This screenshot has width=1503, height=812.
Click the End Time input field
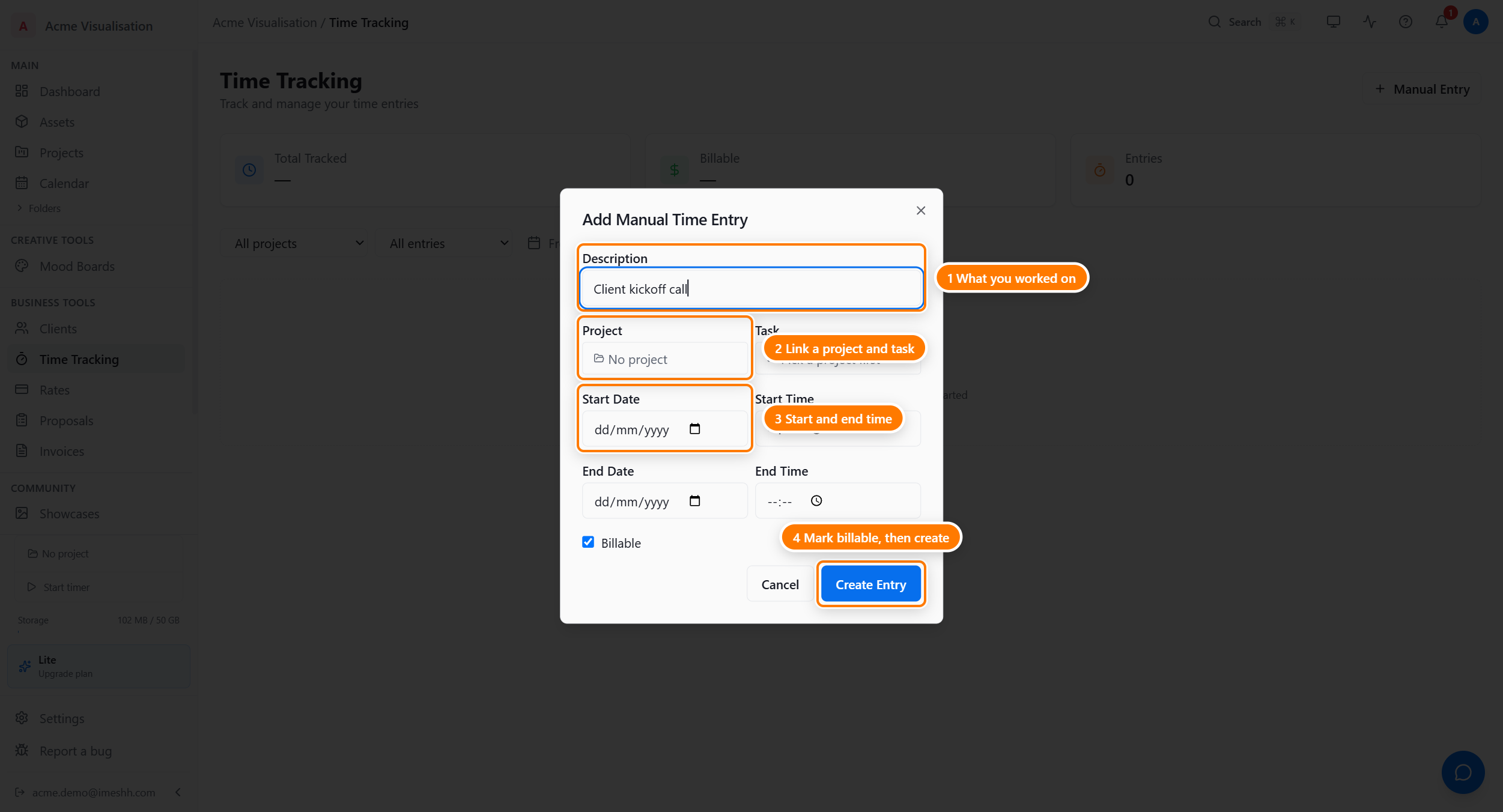click(x=837, y=501)
